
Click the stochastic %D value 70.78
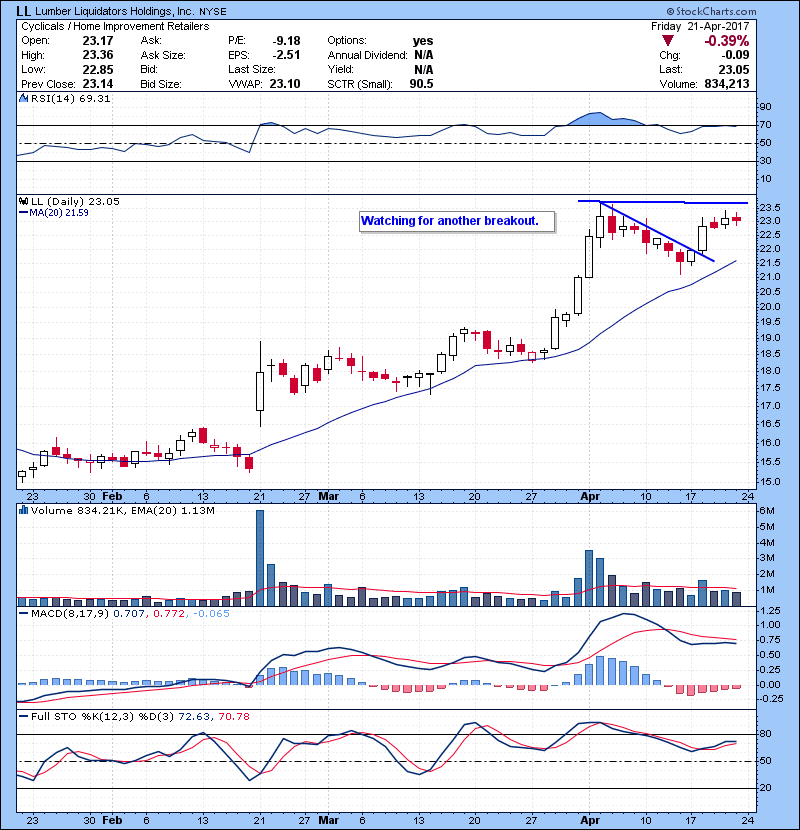point(233,716)
